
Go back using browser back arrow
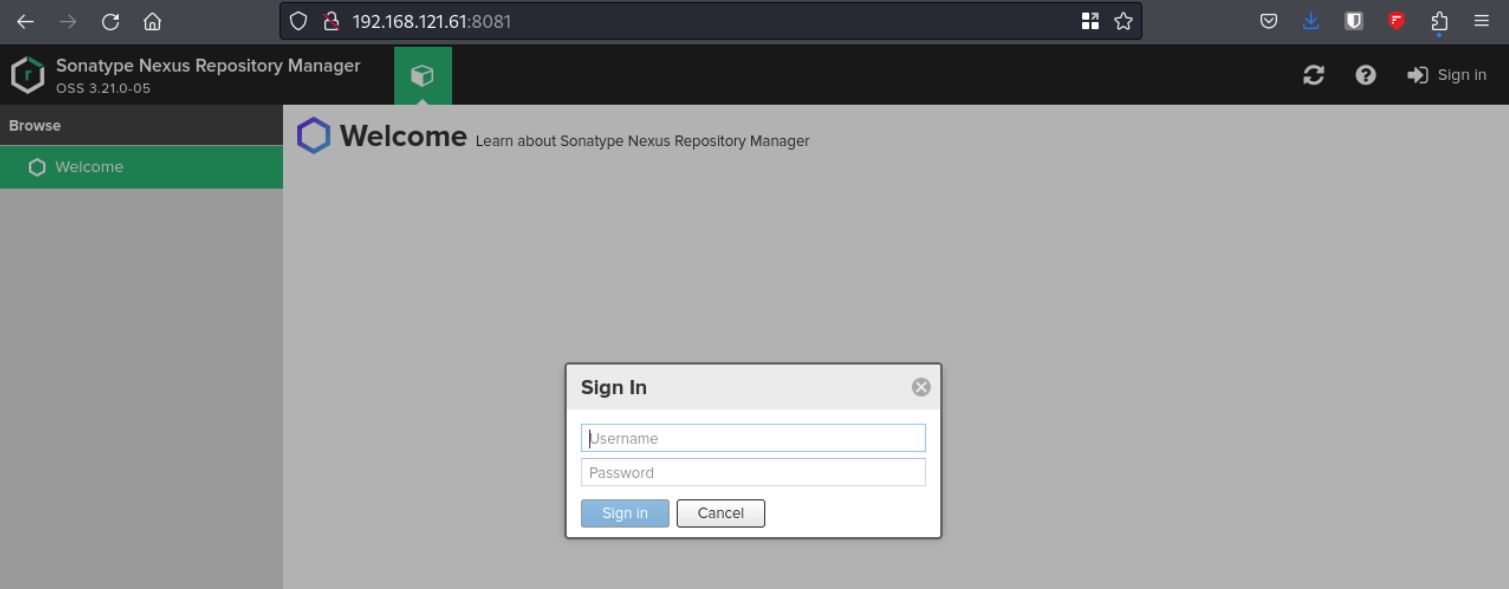[25, 21]
